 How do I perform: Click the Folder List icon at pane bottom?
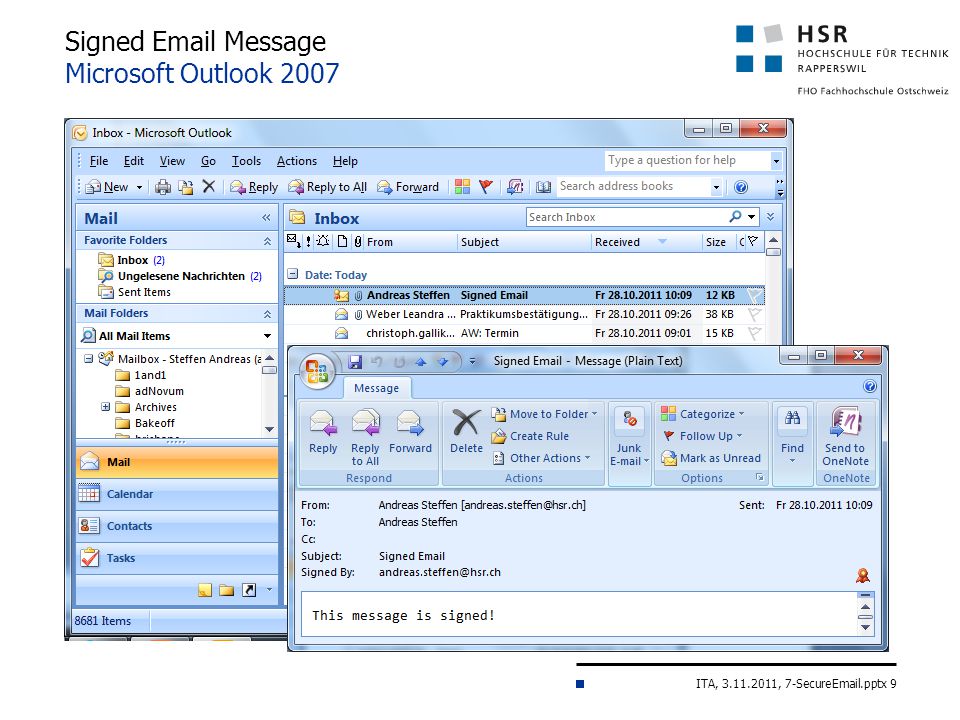(x=227, y=590)
